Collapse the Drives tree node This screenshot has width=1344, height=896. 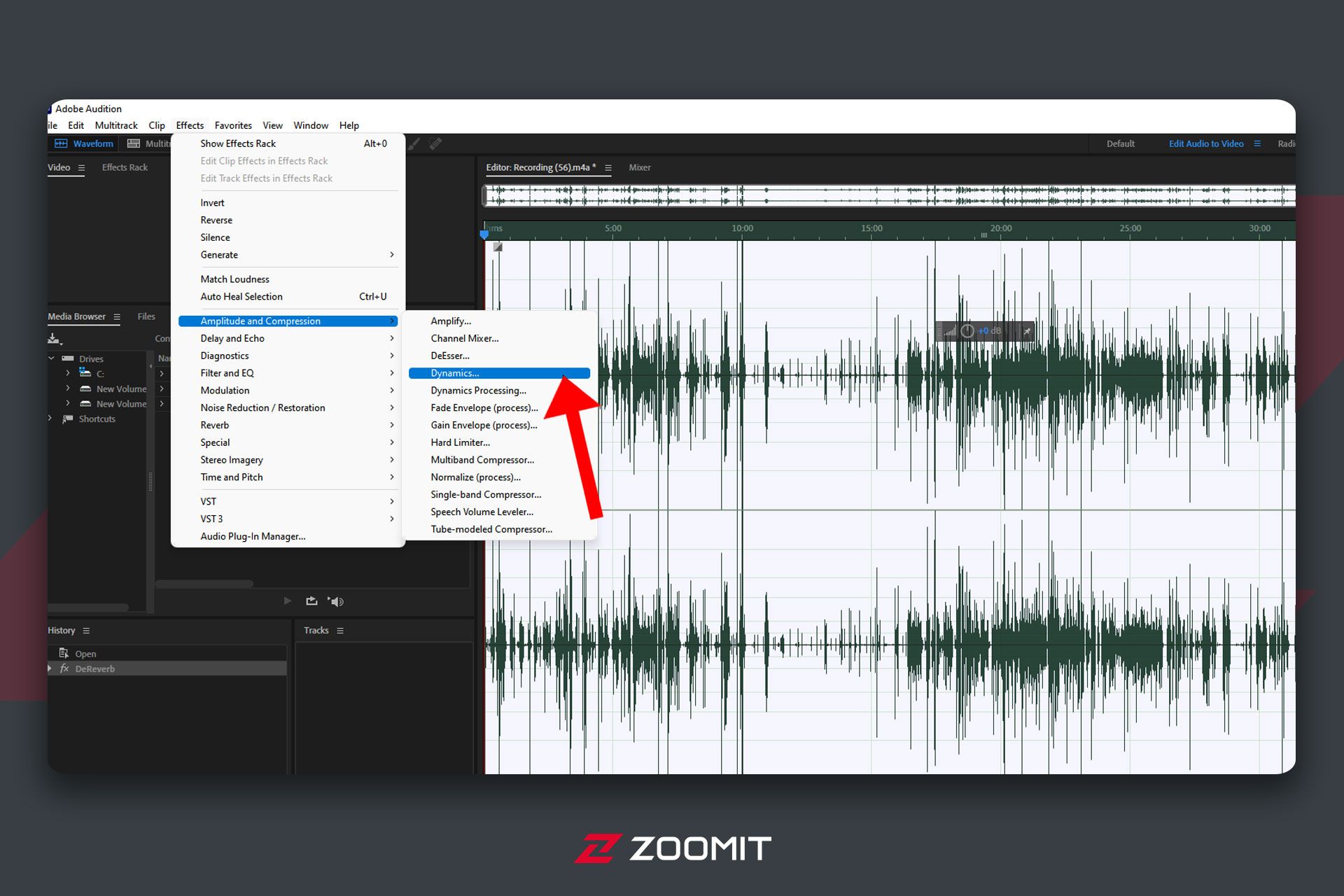tap(51, 358)
